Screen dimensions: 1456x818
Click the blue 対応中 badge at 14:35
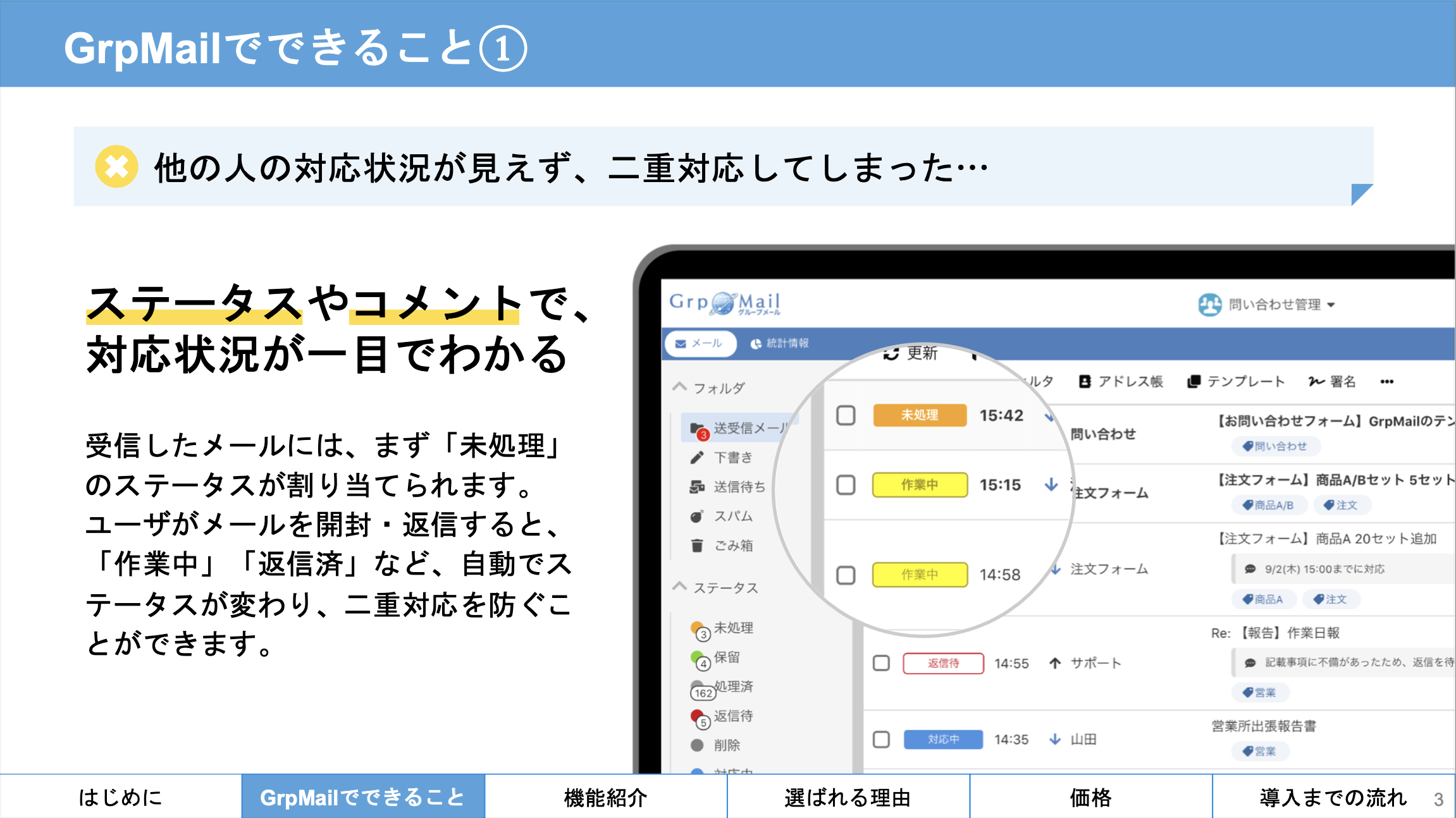coord(943,739)
